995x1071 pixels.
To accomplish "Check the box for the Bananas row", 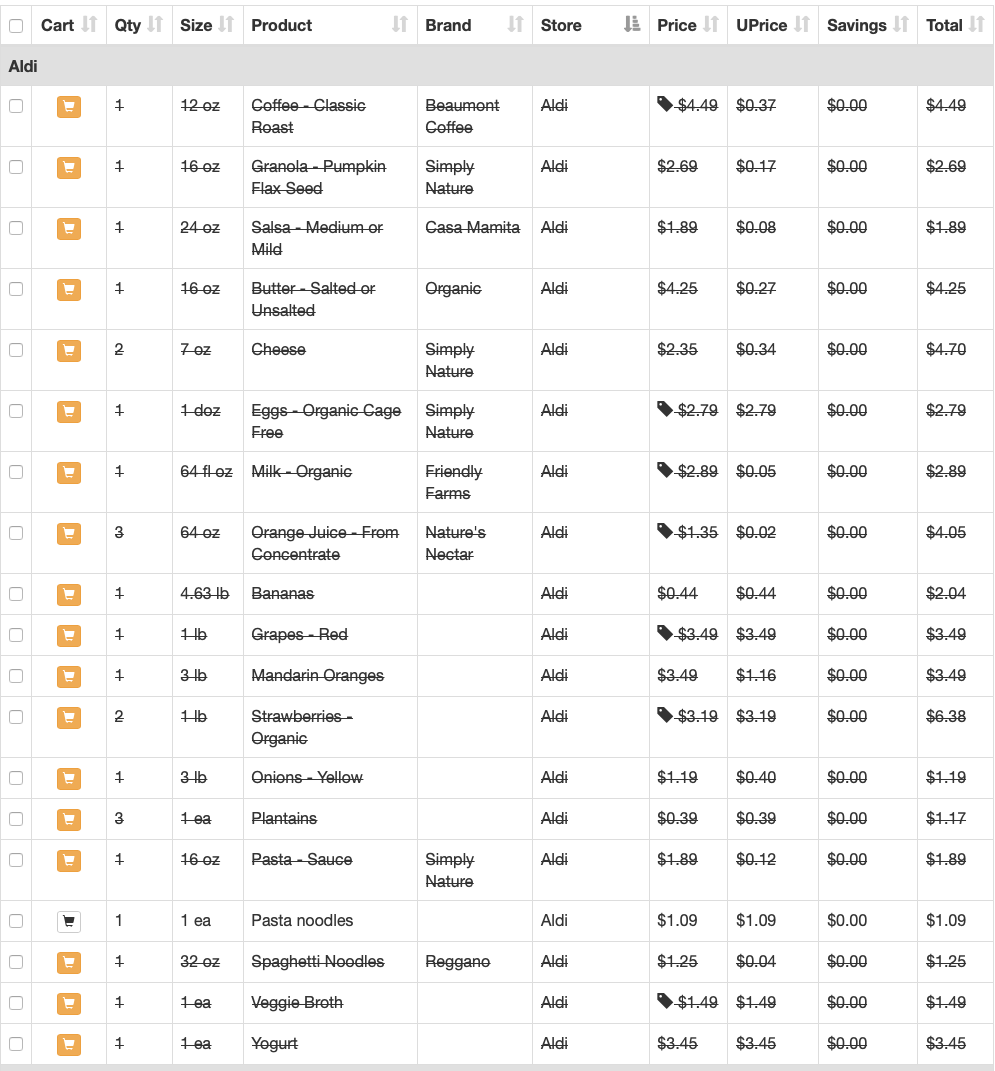I will pyautogui.click(x=16, y=594).
